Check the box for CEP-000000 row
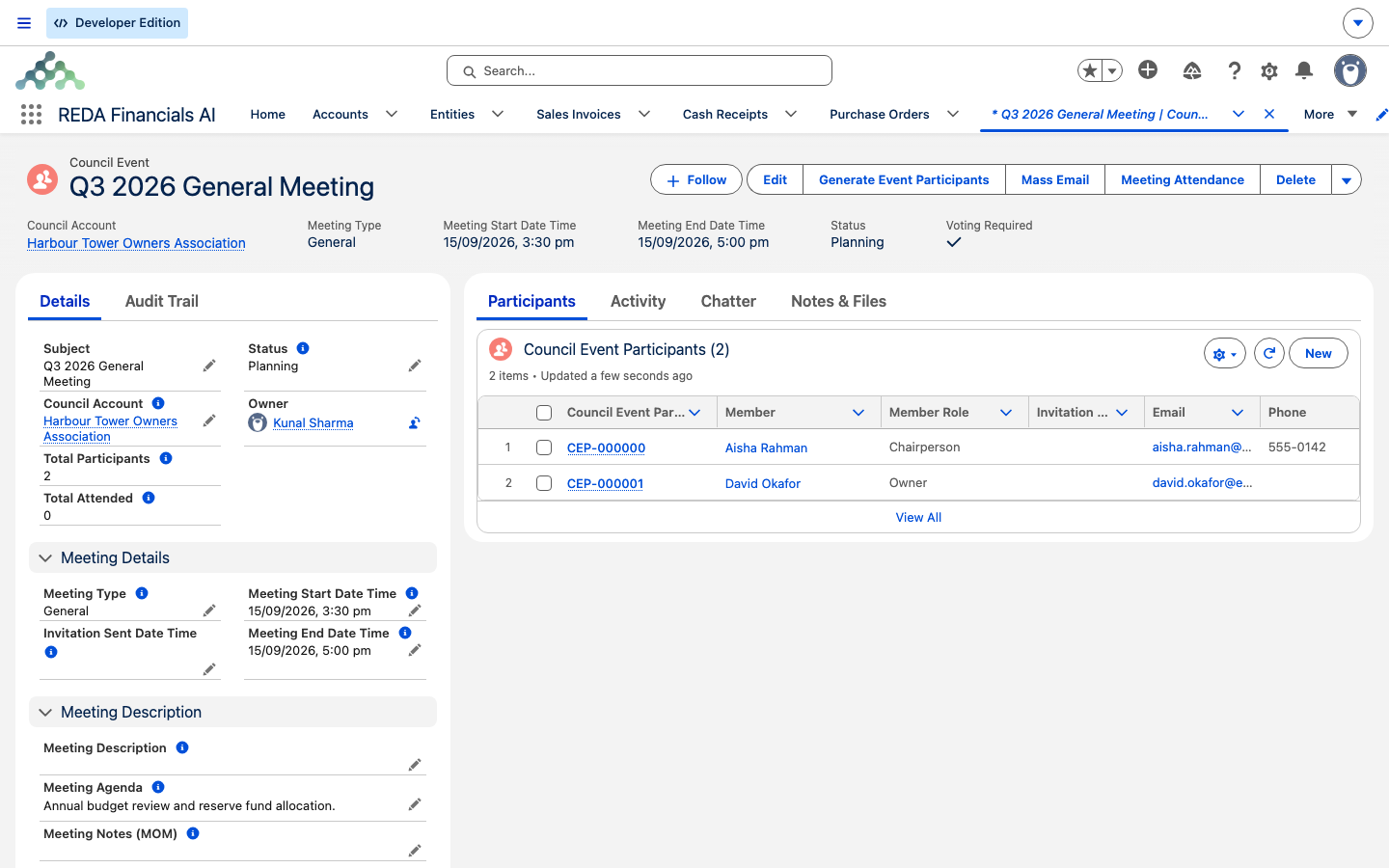Viewport: 1389px width, 868px height. click(544, 448)
